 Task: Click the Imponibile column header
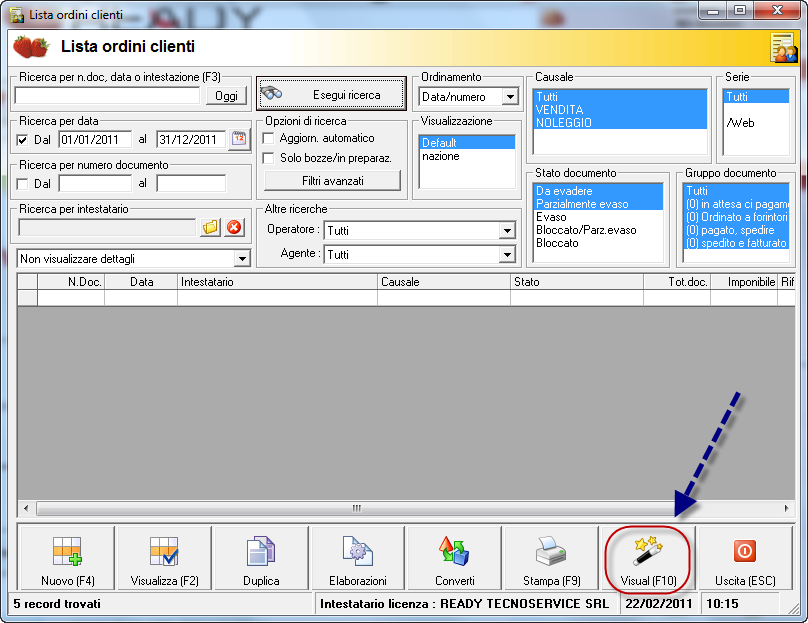point(744,282)
